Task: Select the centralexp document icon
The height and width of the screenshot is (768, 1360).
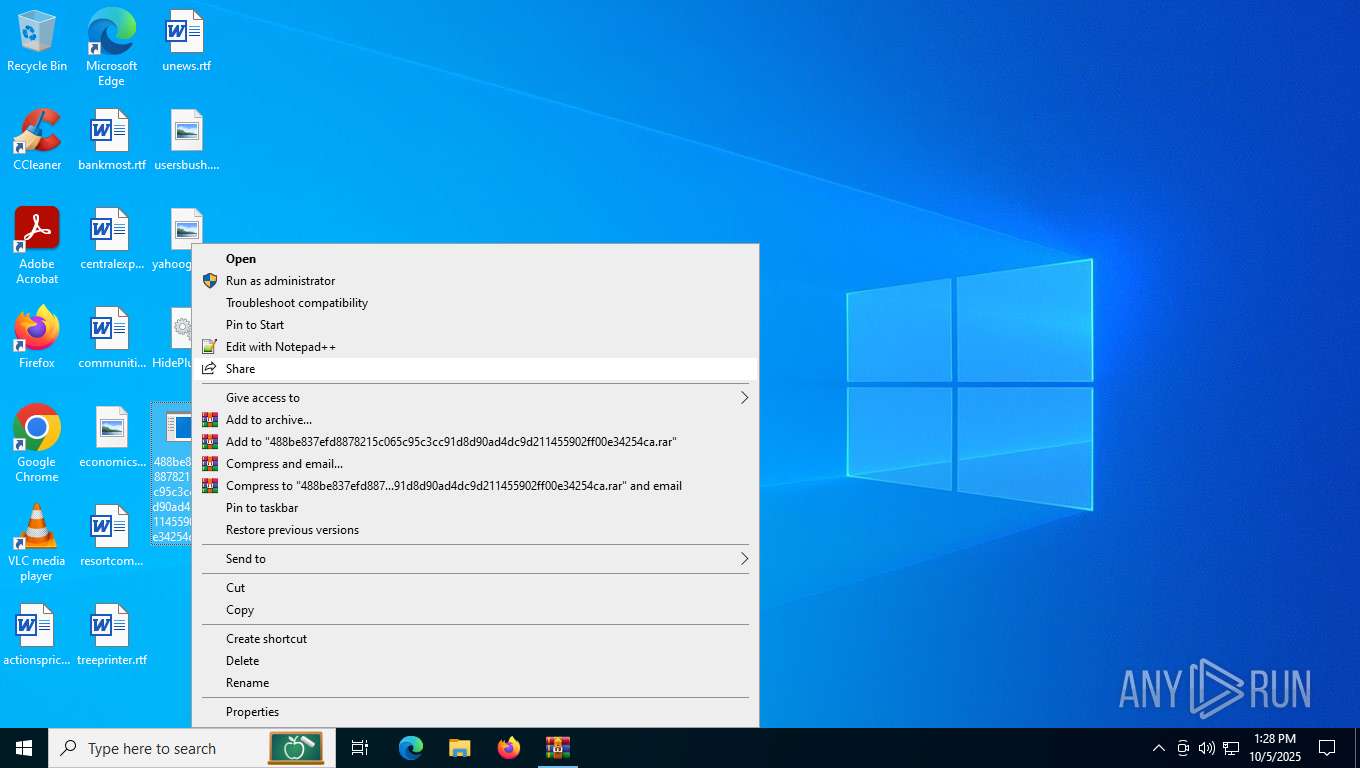Action: (111, 239)
